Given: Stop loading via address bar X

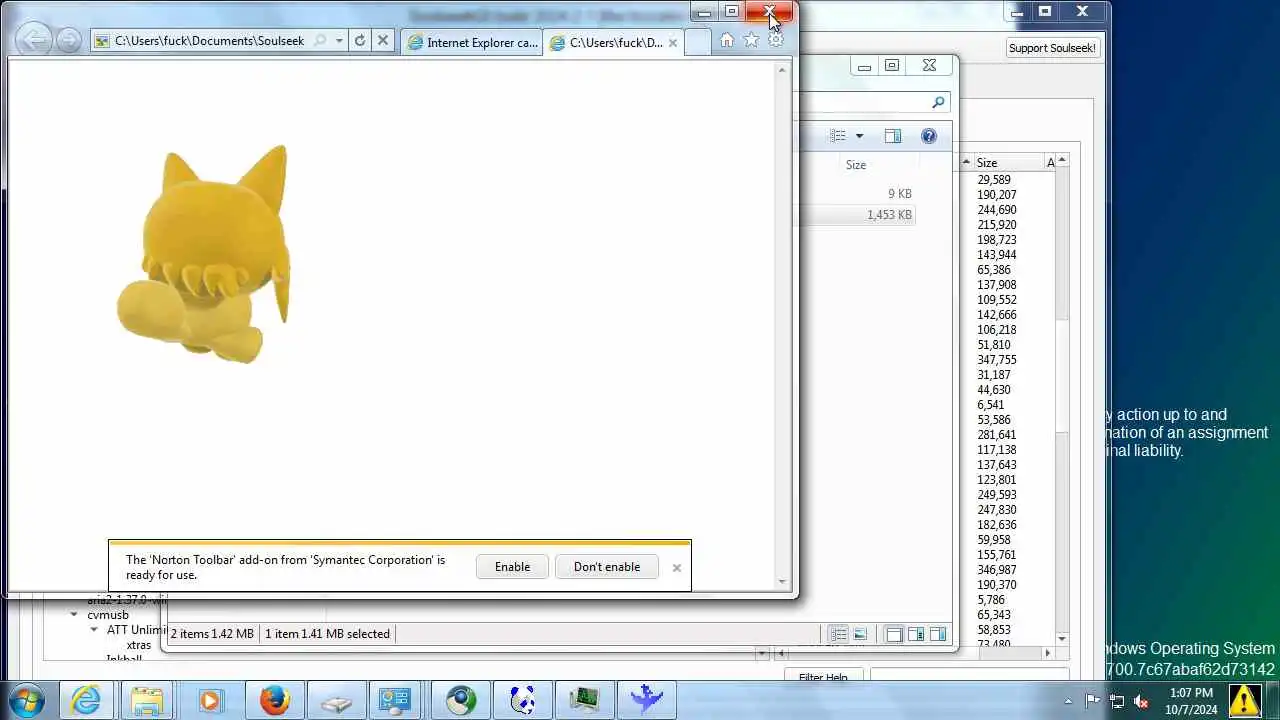Looking at the screenshot, I should pyautogui.click(x=382, y=41).
